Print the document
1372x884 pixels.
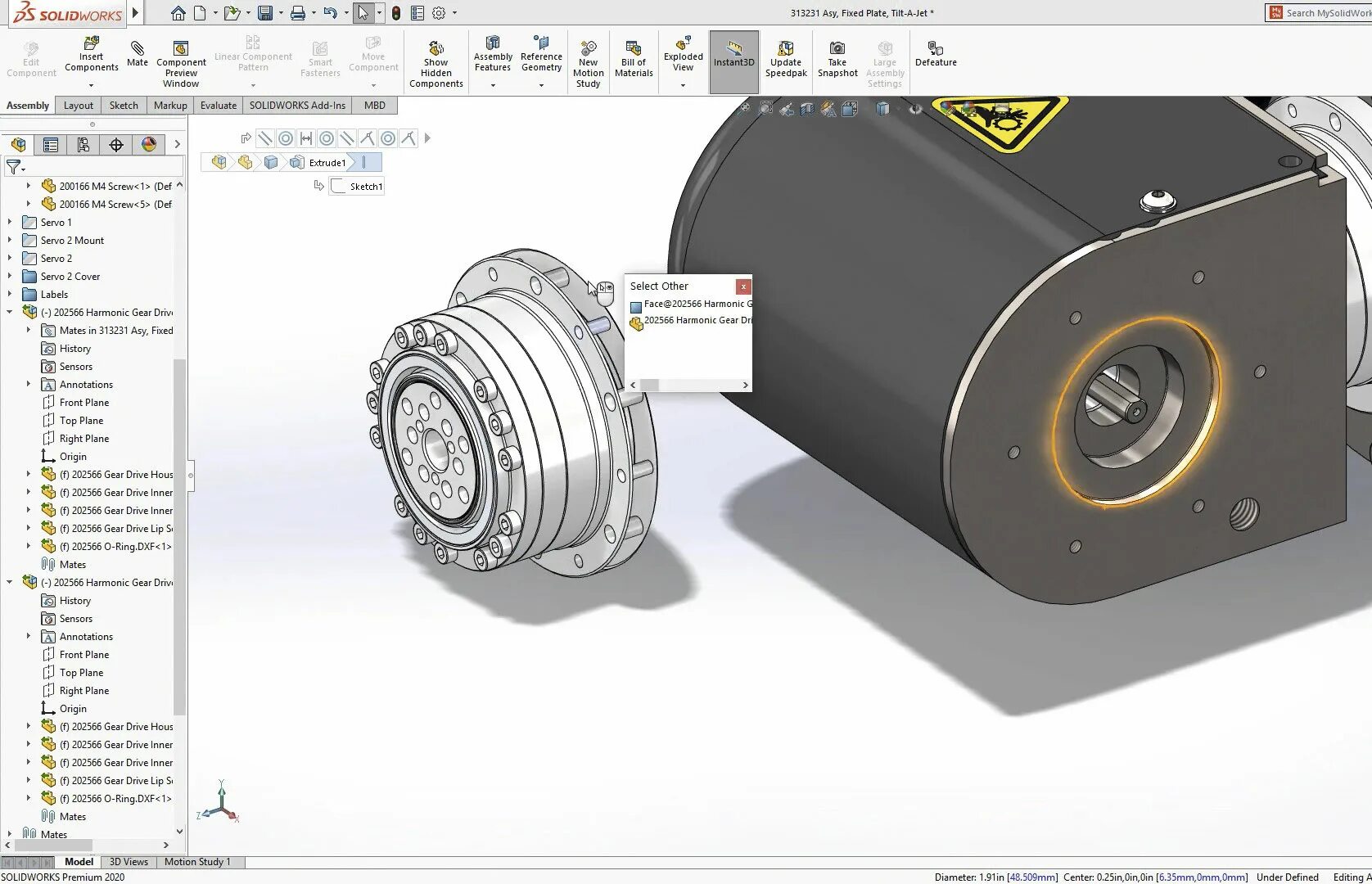coord(298,13)
